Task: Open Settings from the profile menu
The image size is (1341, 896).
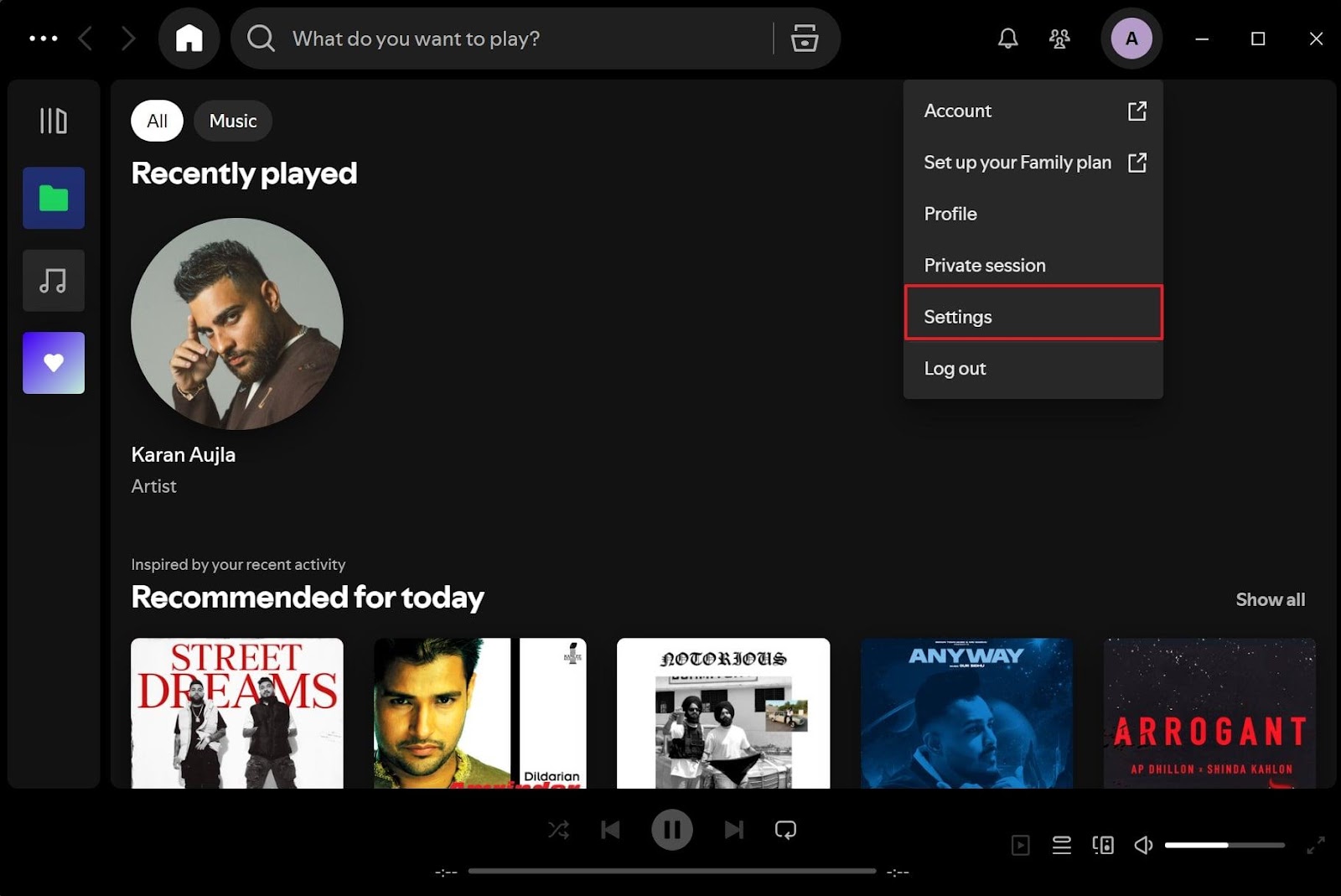Action: click(1033, 317)
